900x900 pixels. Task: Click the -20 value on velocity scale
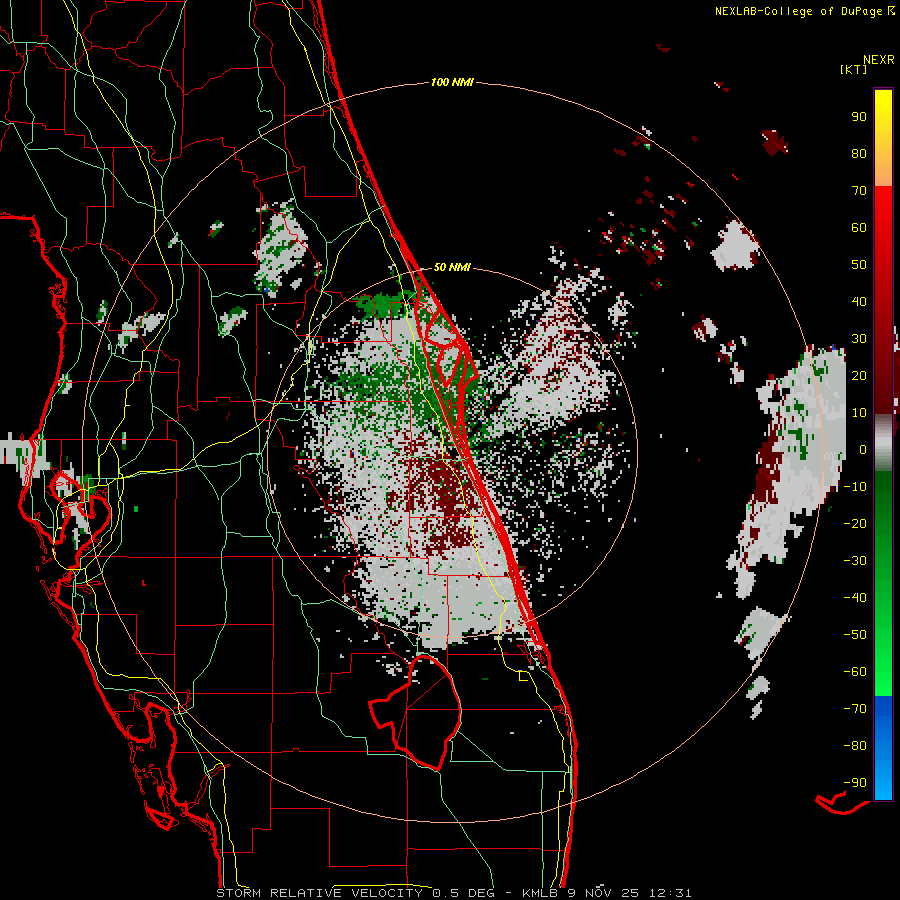point(855,523)
